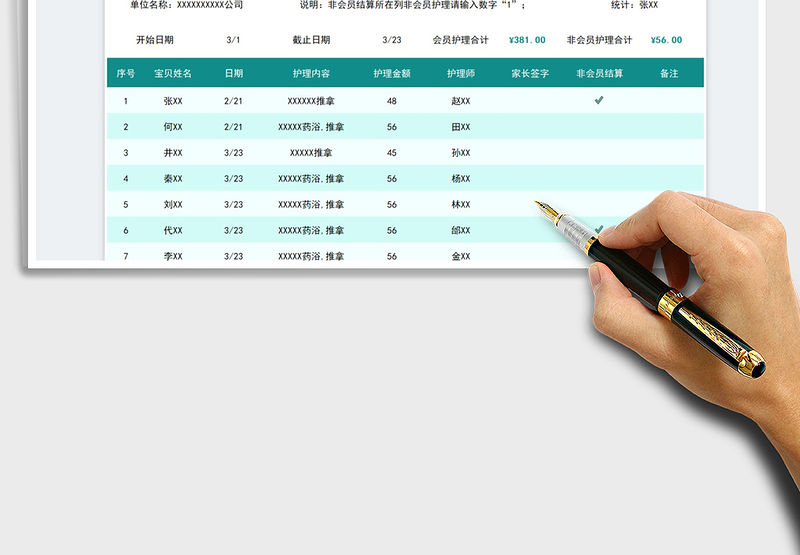The image size is (800, 555).
Task: Click the checkmark in row 1's 非会员结算 column
Action: [x=598, y=100]
